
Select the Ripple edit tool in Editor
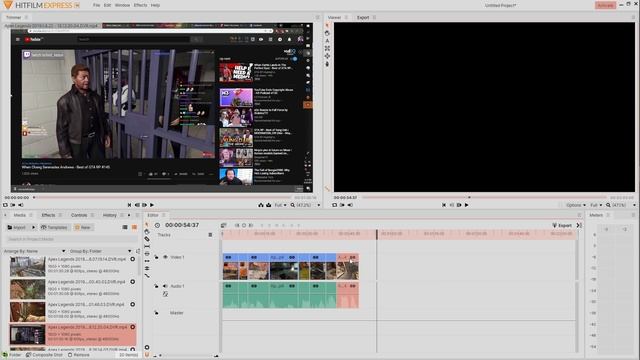(147, 261)
